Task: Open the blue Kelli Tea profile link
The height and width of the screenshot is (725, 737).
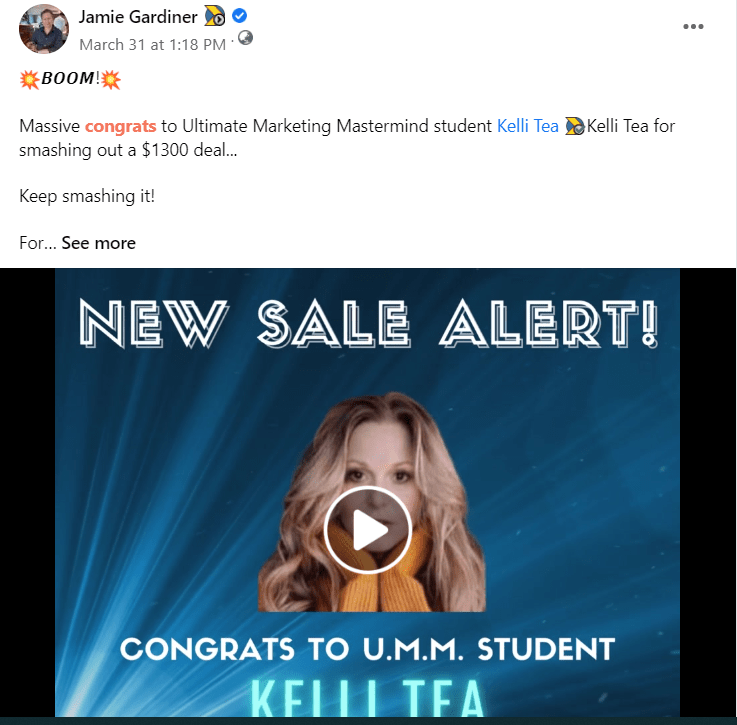Action: click(x=528, y=126)
